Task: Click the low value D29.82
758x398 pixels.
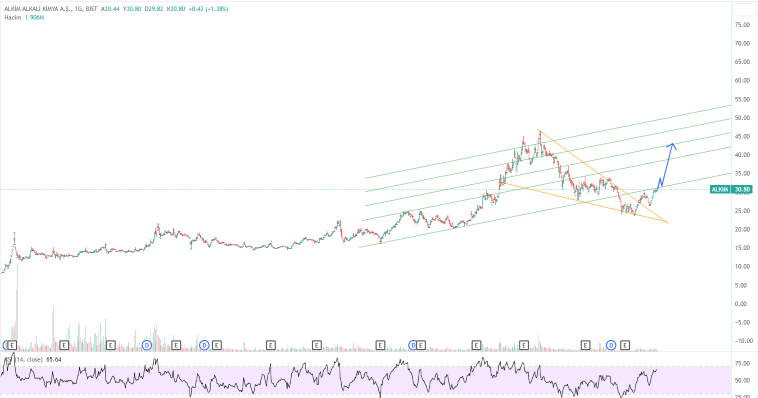Action: pos(154,9)
